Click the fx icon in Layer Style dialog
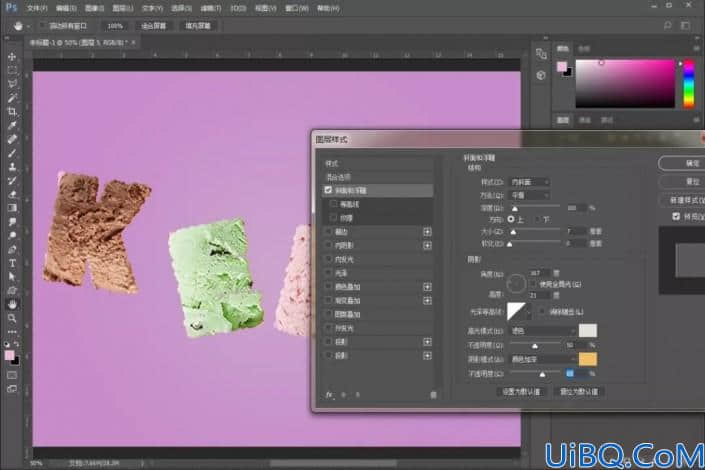Screen dimensions: 705x470 point(329,394)
